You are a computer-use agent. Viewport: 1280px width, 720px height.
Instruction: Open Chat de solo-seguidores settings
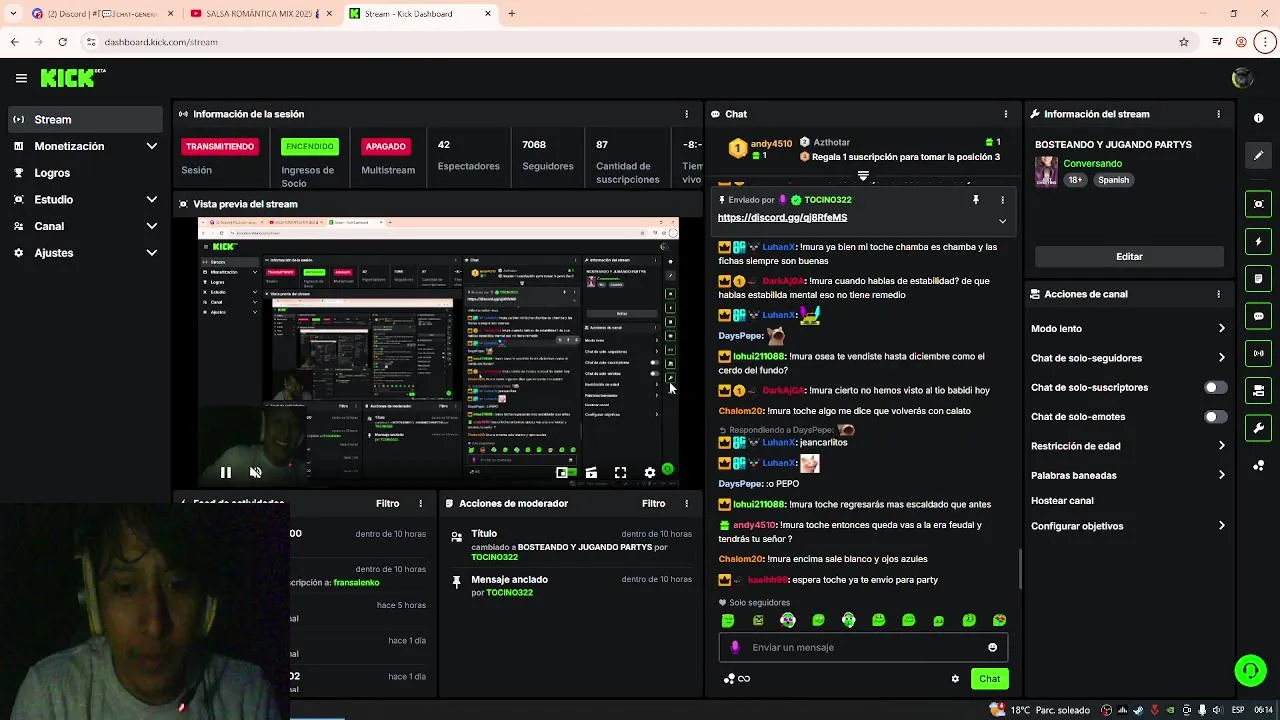tap(1128, 358)
